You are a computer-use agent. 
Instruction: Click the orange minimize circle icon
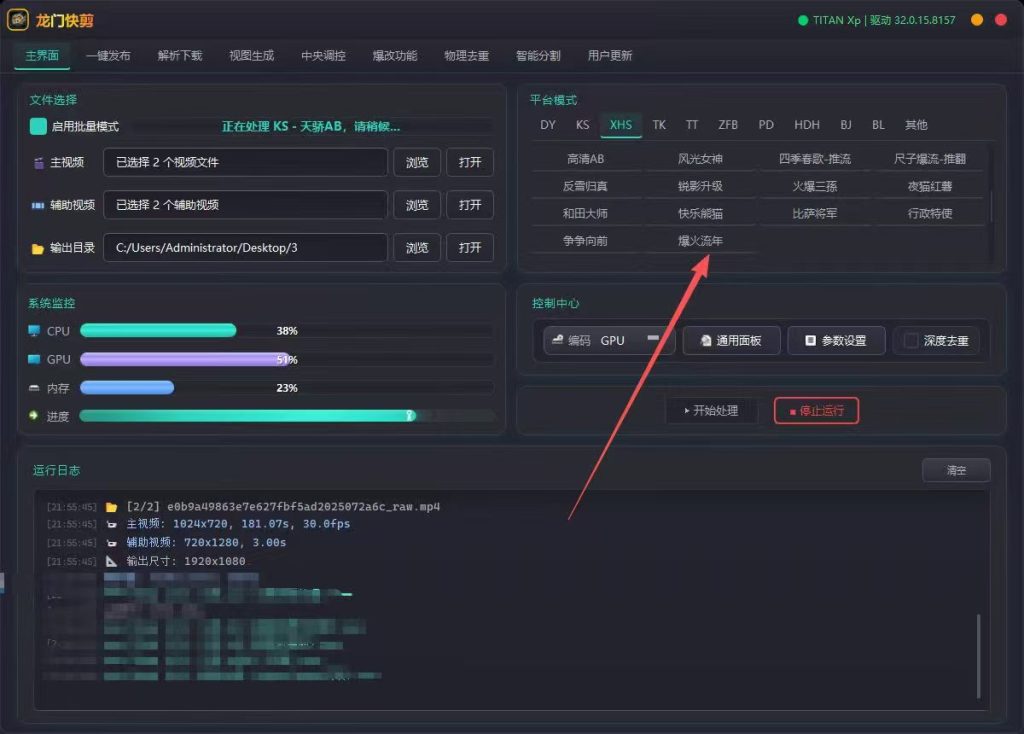(x=977, y=20)
